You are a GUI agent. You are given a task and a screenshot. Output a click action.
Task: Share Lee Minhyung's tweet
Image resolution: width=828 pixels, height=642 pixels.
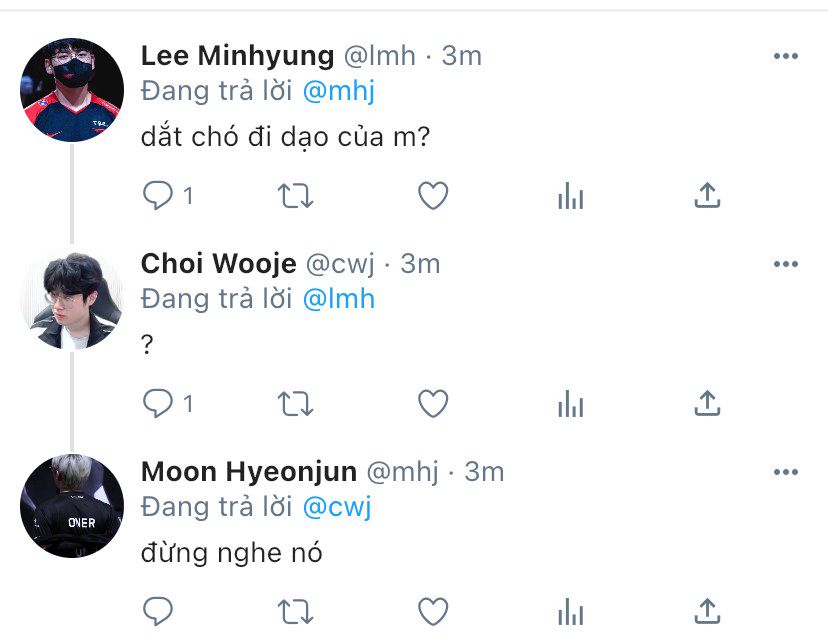click(x=707, y=196)
